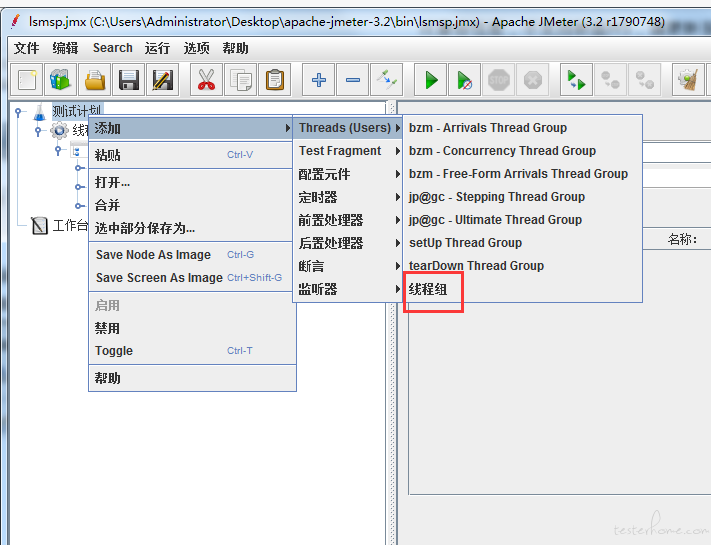The width and height of the screenshot is (711, 545).
Task: Add bzm - Free-Form Arrivals Thread Group
Action: (x=522, y=174)
